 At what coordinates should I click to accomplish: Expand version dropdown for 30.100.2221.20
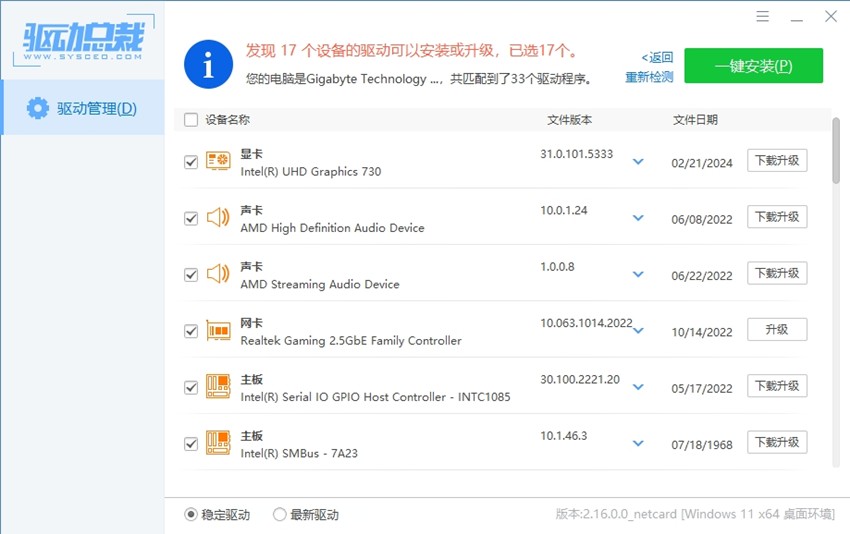click(639, 387)
